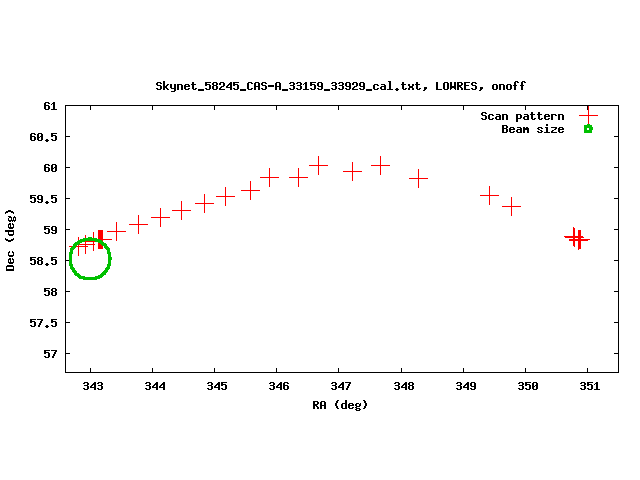Click the scan point near RA 349.4
640x480 pixels.
489,196
